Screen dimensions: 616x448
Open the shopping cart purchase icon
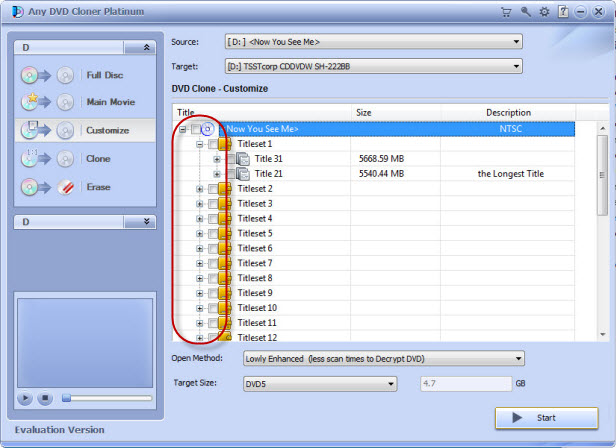coord(506,12)
